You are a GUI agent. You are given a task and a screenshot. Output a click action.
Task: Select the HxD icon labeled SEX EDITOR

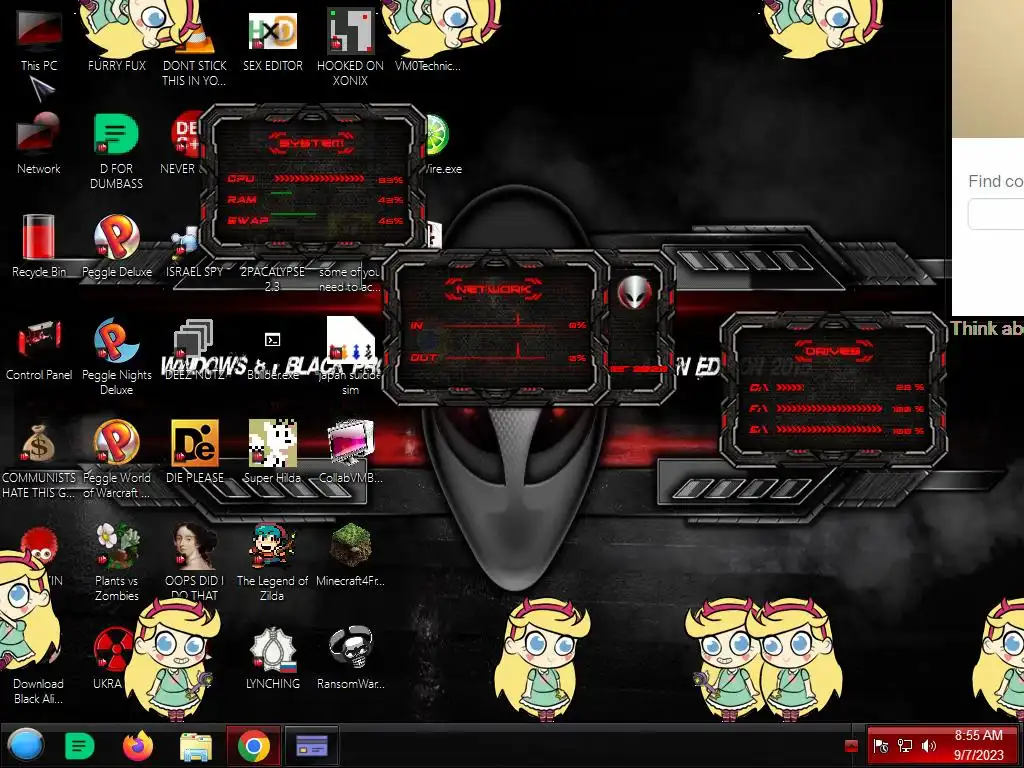pos(272,31)
